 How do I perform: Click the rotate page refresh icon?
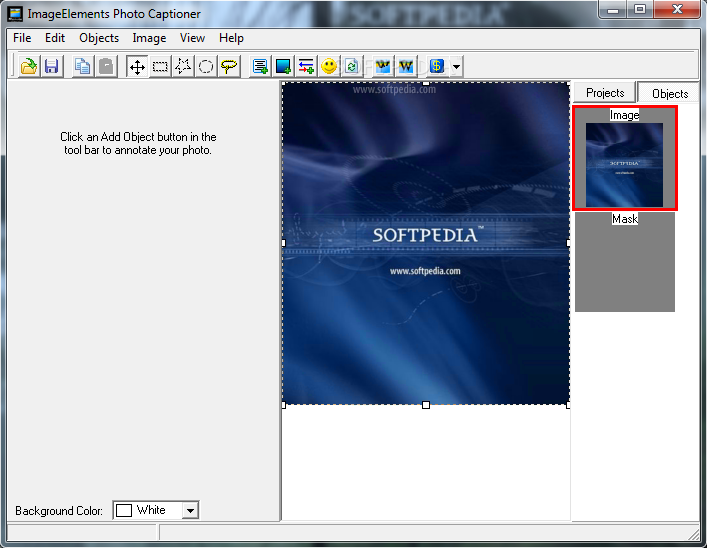pyautogui.click(x=352, y=67)
